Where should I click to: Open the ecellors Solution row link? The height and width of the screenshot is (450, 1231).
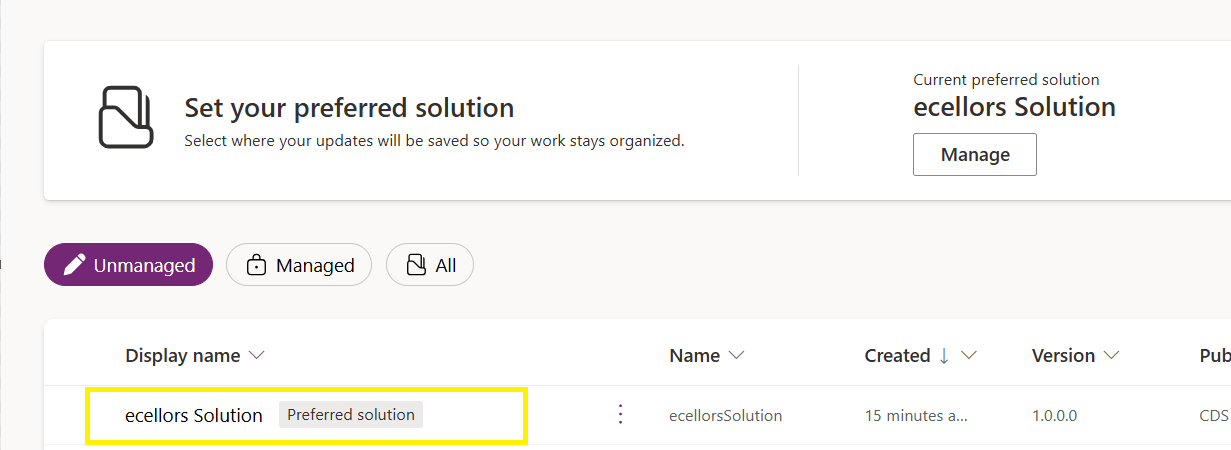(x=193, y=415)
